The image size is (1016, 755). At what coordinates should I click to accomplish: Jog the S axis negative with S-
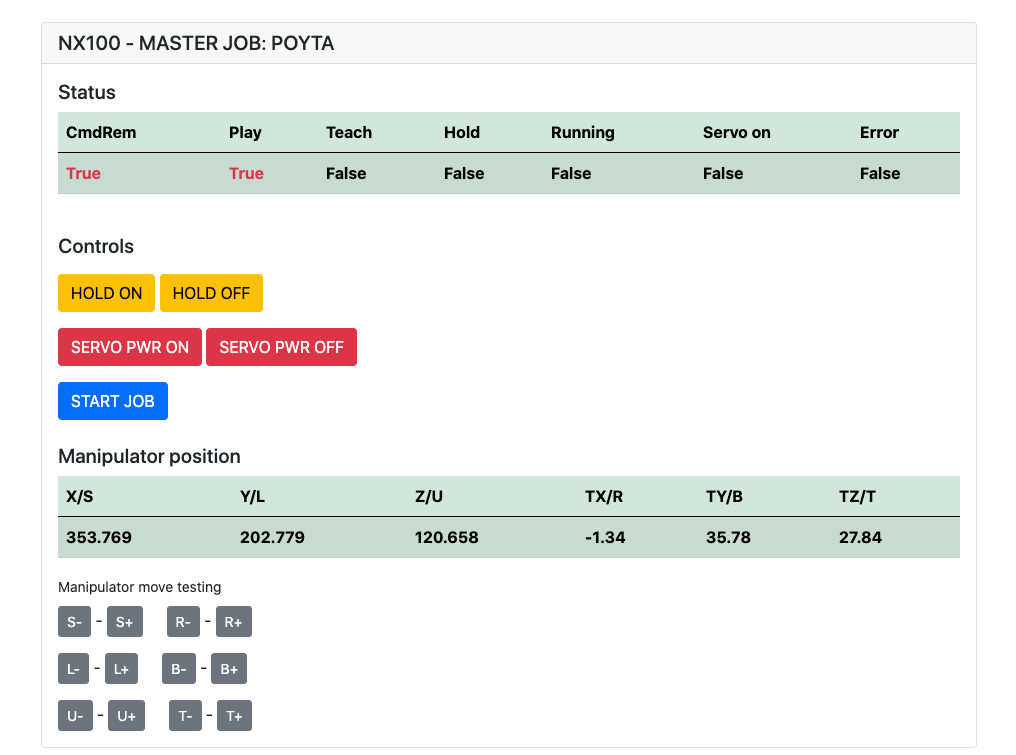74,621
